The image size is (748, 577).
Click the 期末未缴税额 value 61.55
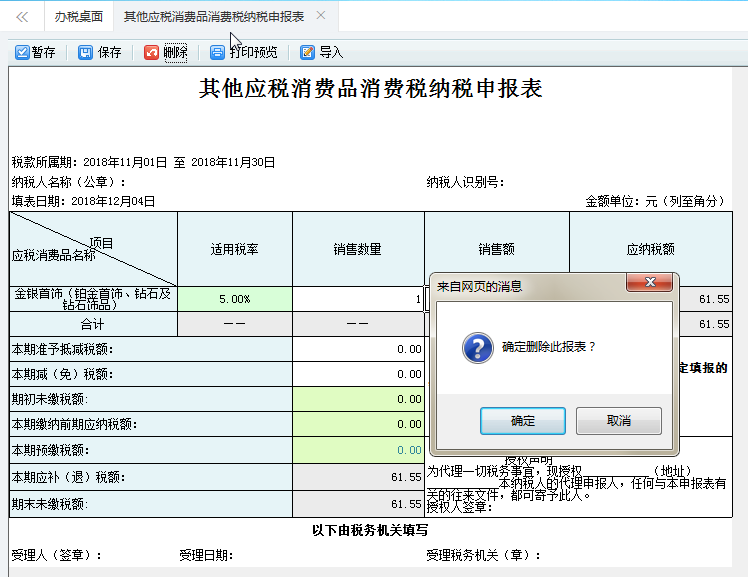(x=358, y=504)
